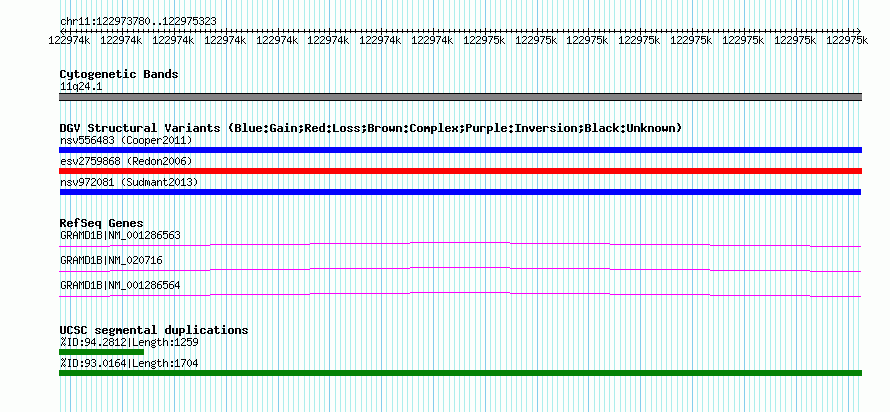890x412 pixels.
Task: Open the GRAMD1B|NM_020716 transcript label
Action: click(x=111, y=260)
